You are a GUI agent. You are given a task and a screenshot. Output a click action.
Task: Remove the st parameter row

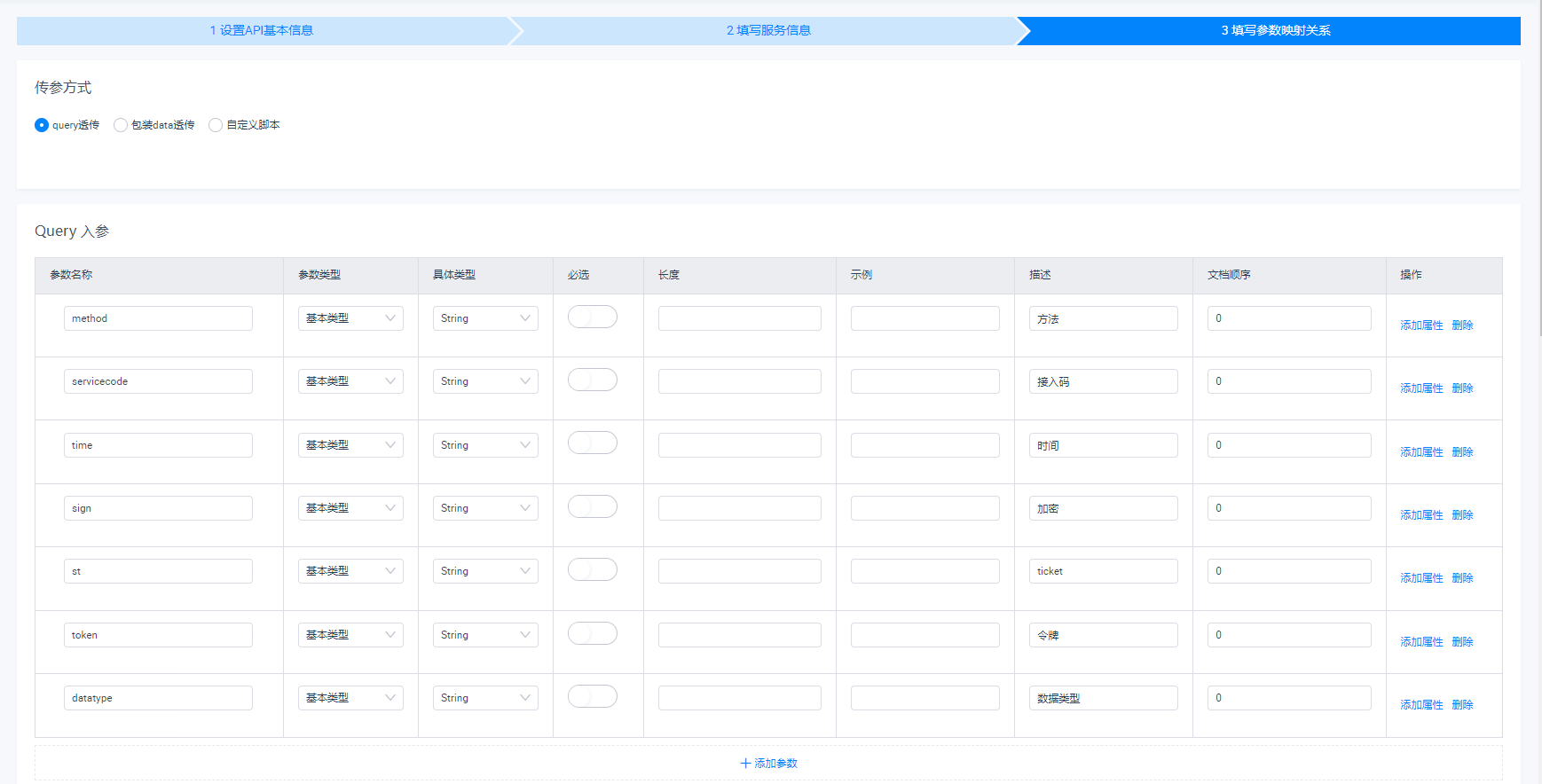[x=1462, y=578]
